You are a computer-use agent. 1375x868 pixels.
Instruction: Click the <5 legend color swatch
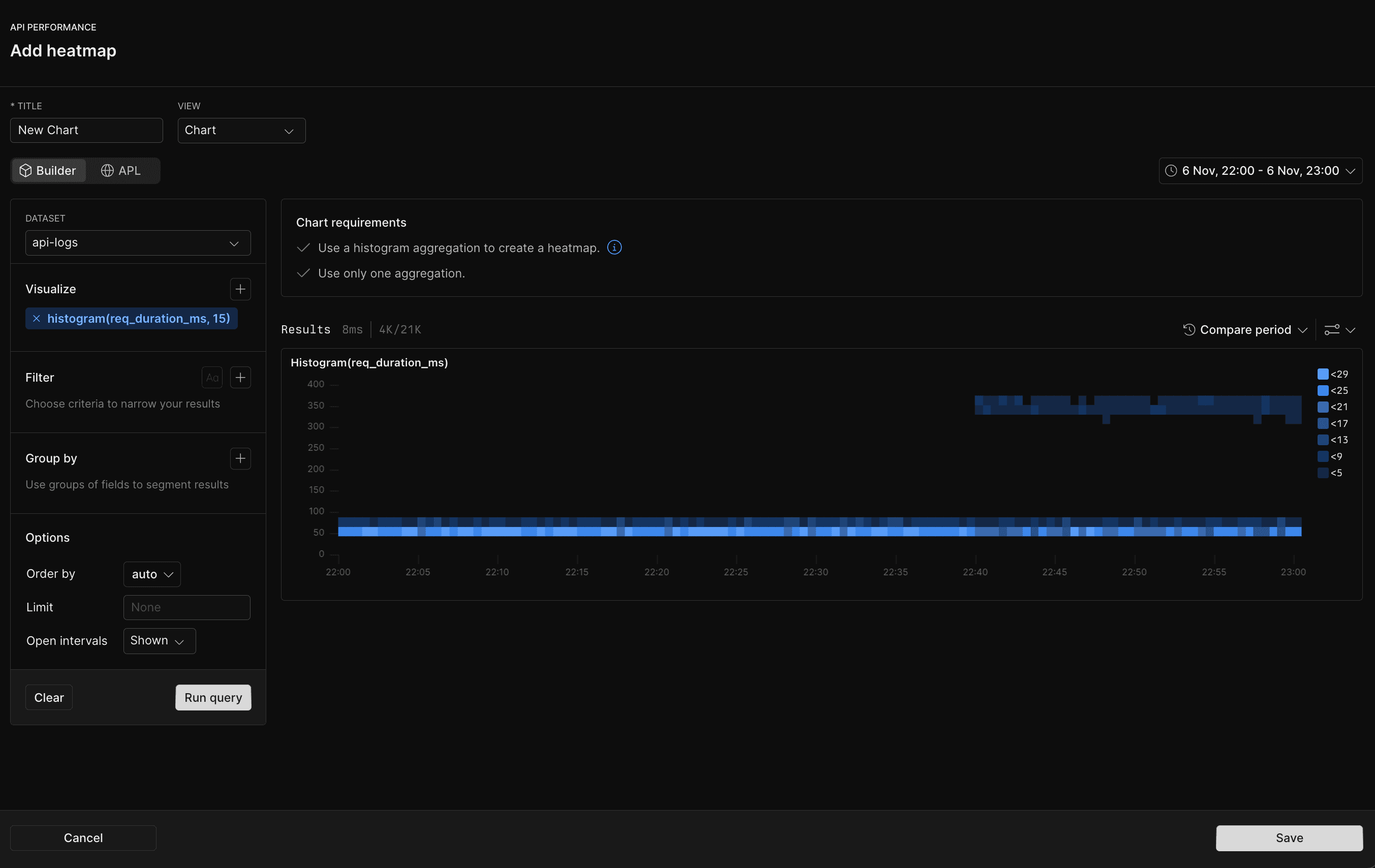(1323, 473)
